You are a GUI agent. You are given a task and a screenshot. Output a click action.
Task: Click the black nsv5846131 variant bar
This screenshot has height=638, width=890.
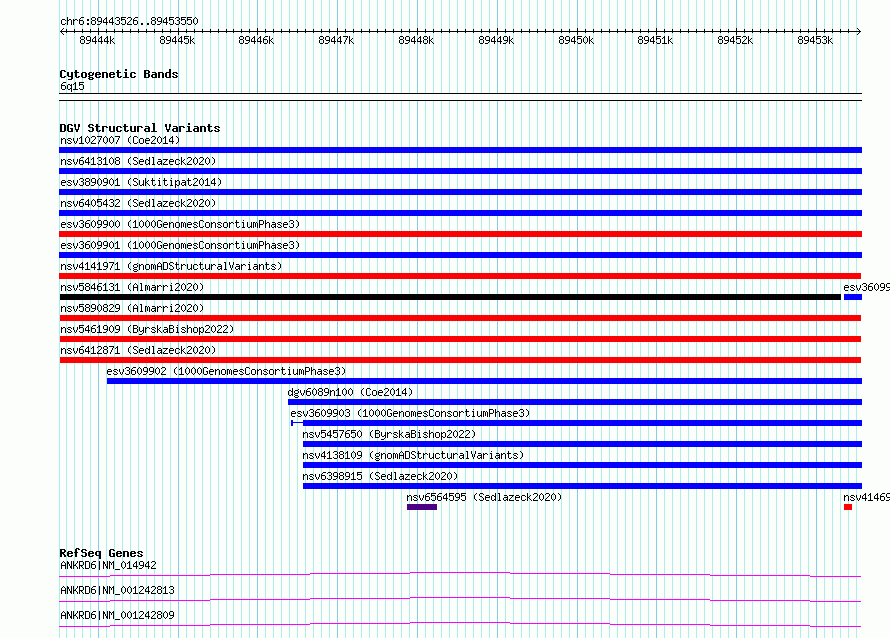tap(450, 297)
